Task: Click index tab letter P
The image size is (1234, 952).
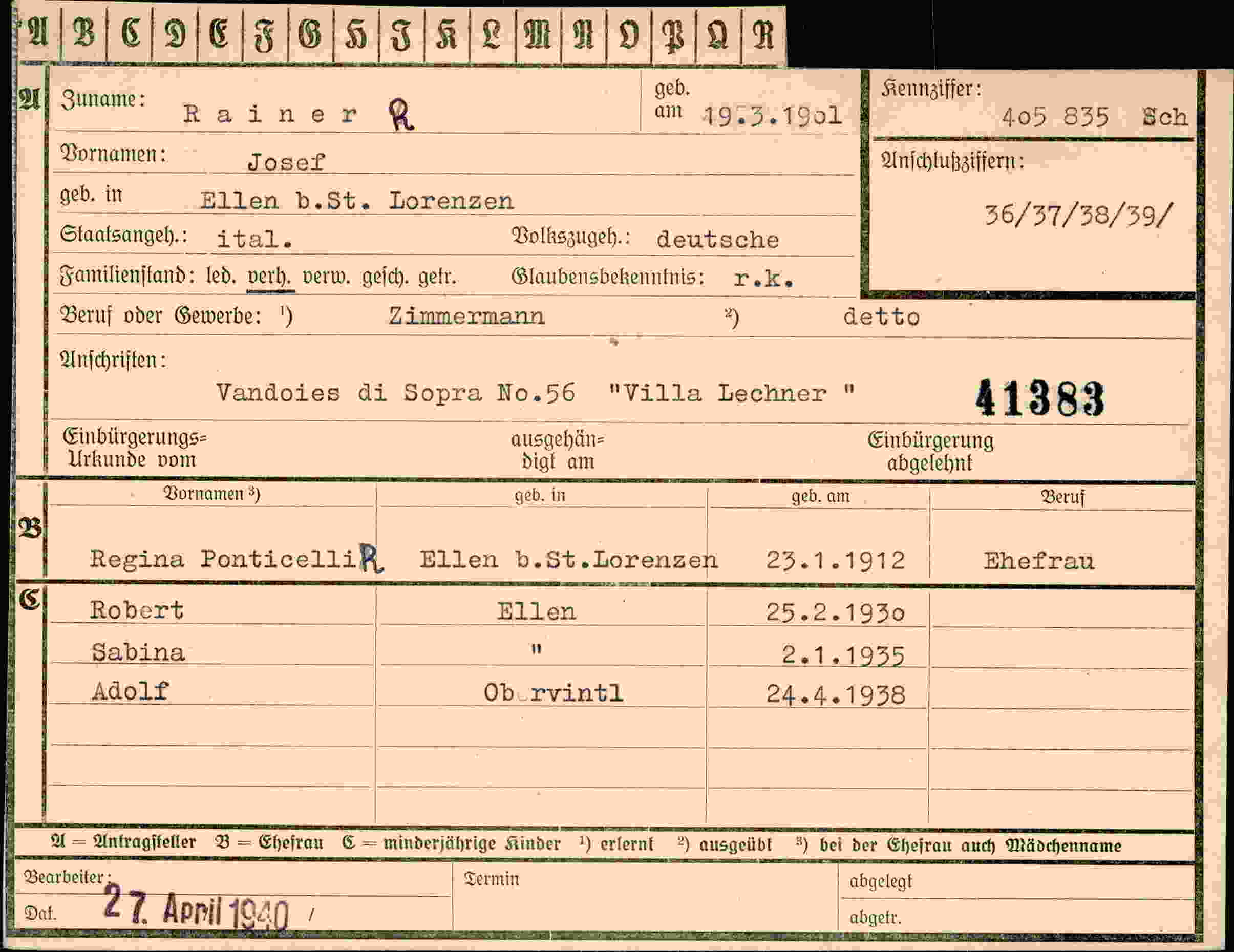Action: click(673, 36)
